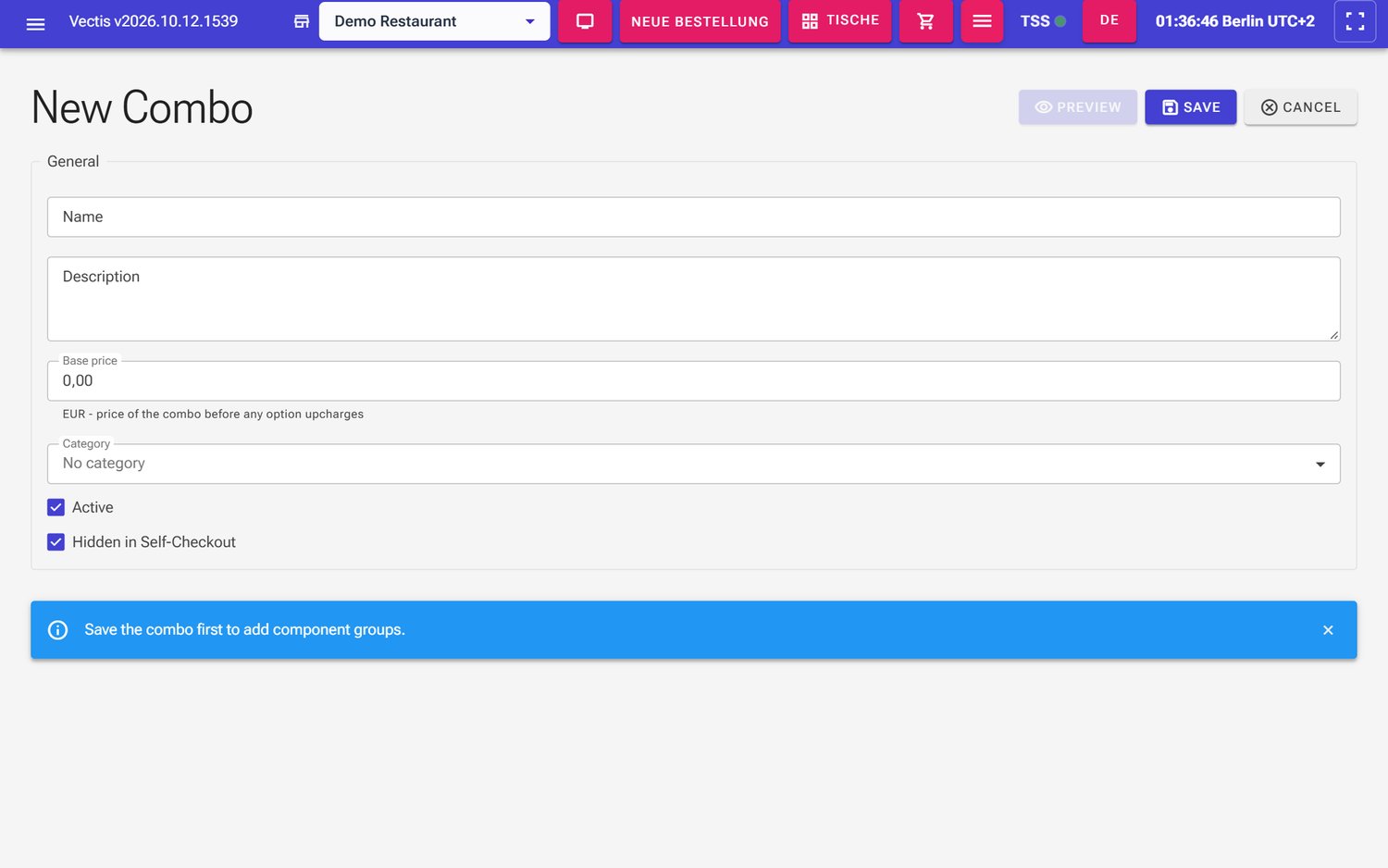
Task: Click the New Combo page heading
Action: (x=142, y=107)
